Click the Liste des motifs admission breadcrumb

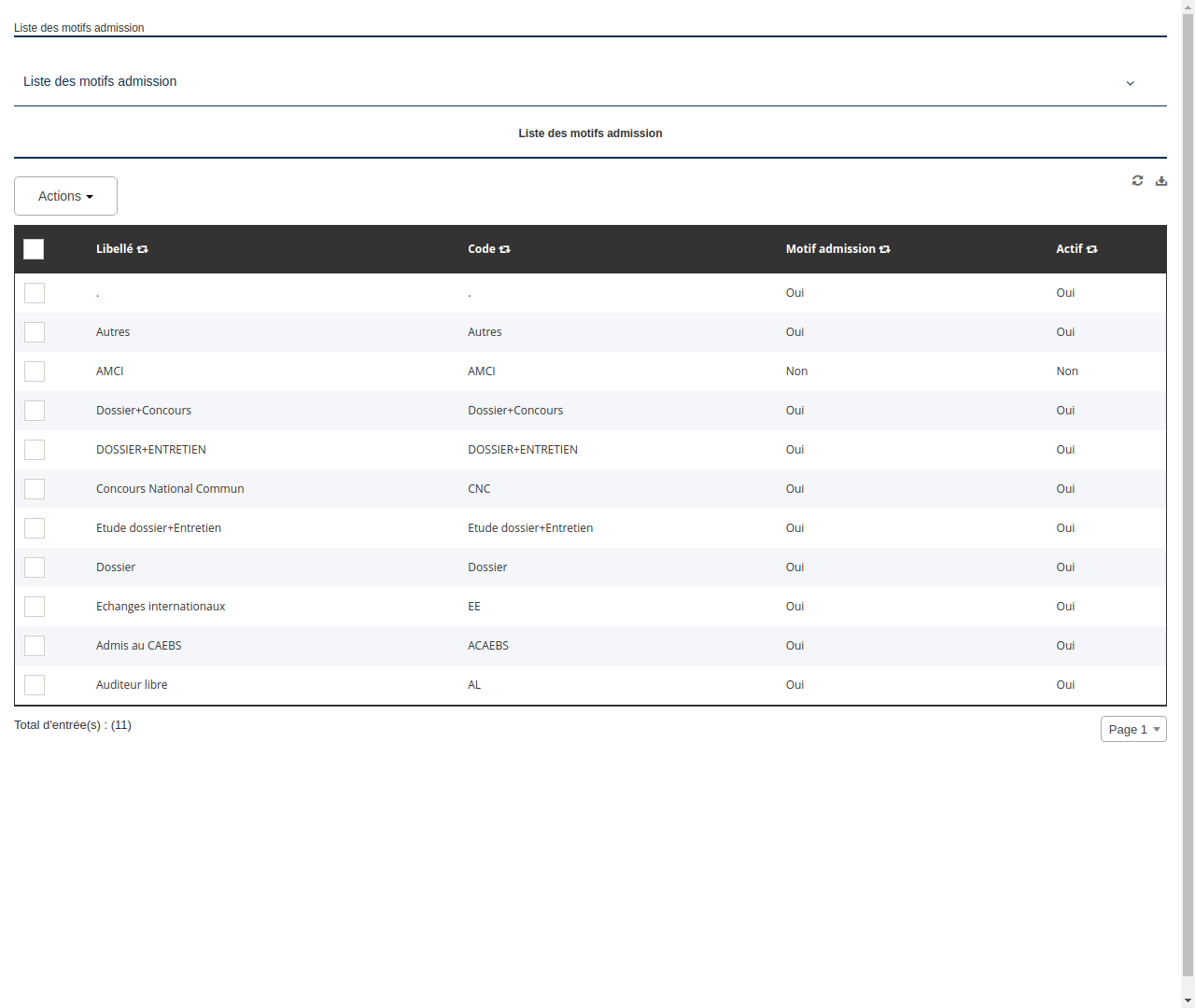pyautogui.click(x=78, y=28)
